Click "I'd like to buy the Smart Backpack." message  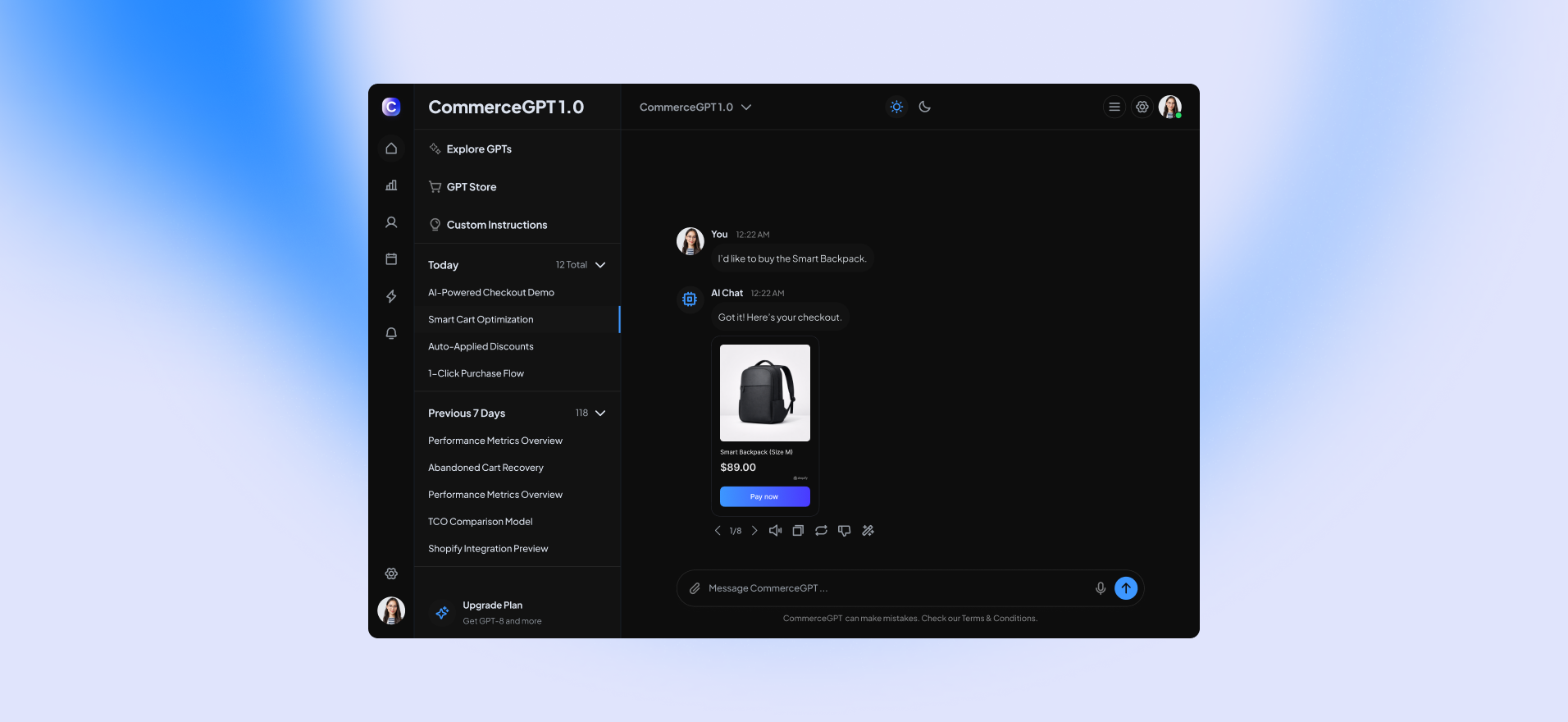pos(792,259)
